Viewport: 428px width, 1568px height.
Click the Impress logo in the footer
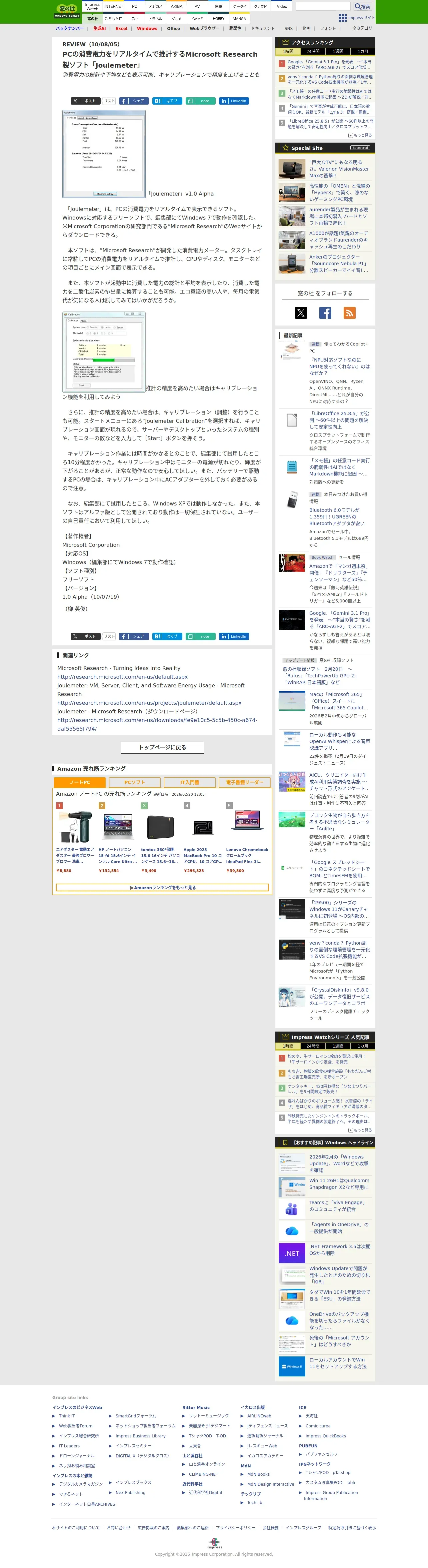click(214, 1544)
